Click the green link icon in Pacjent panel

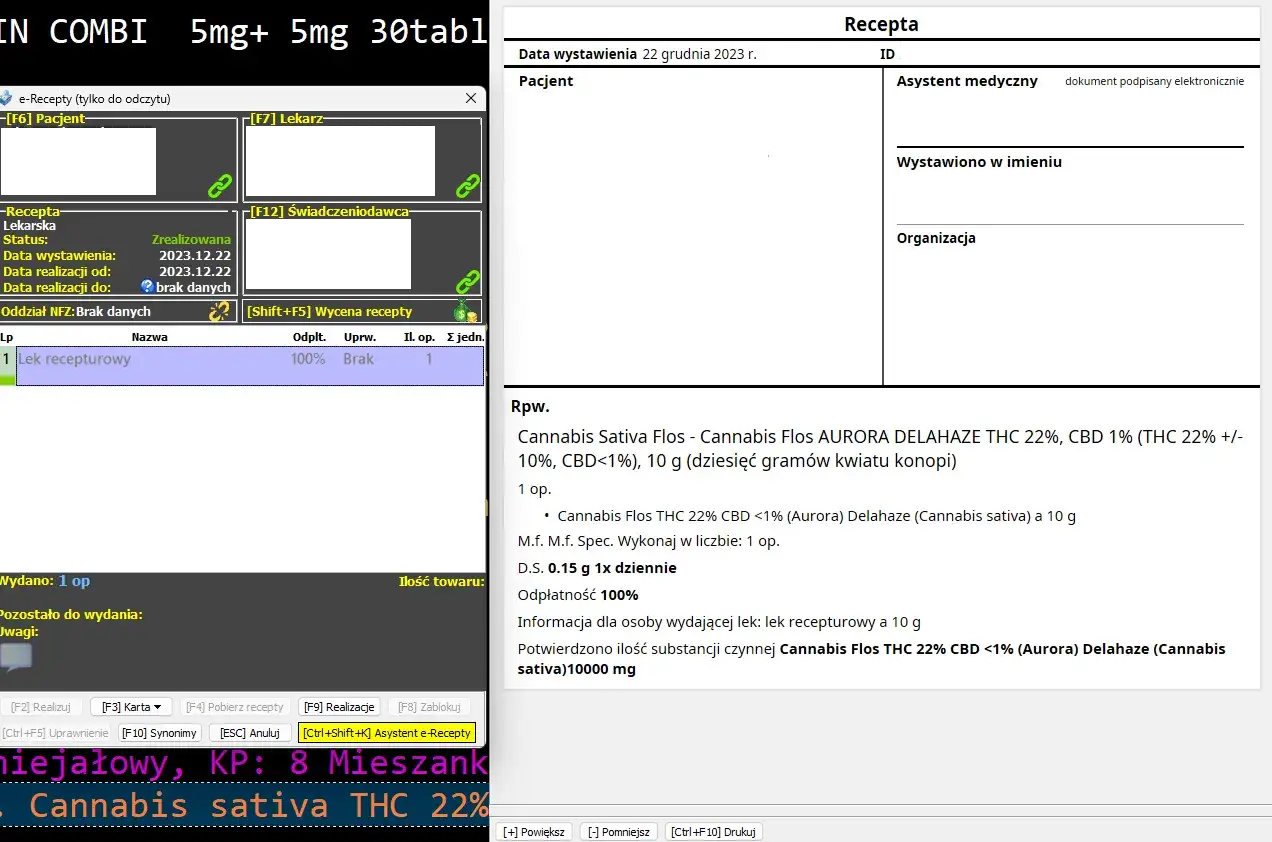tap(219, 186)
